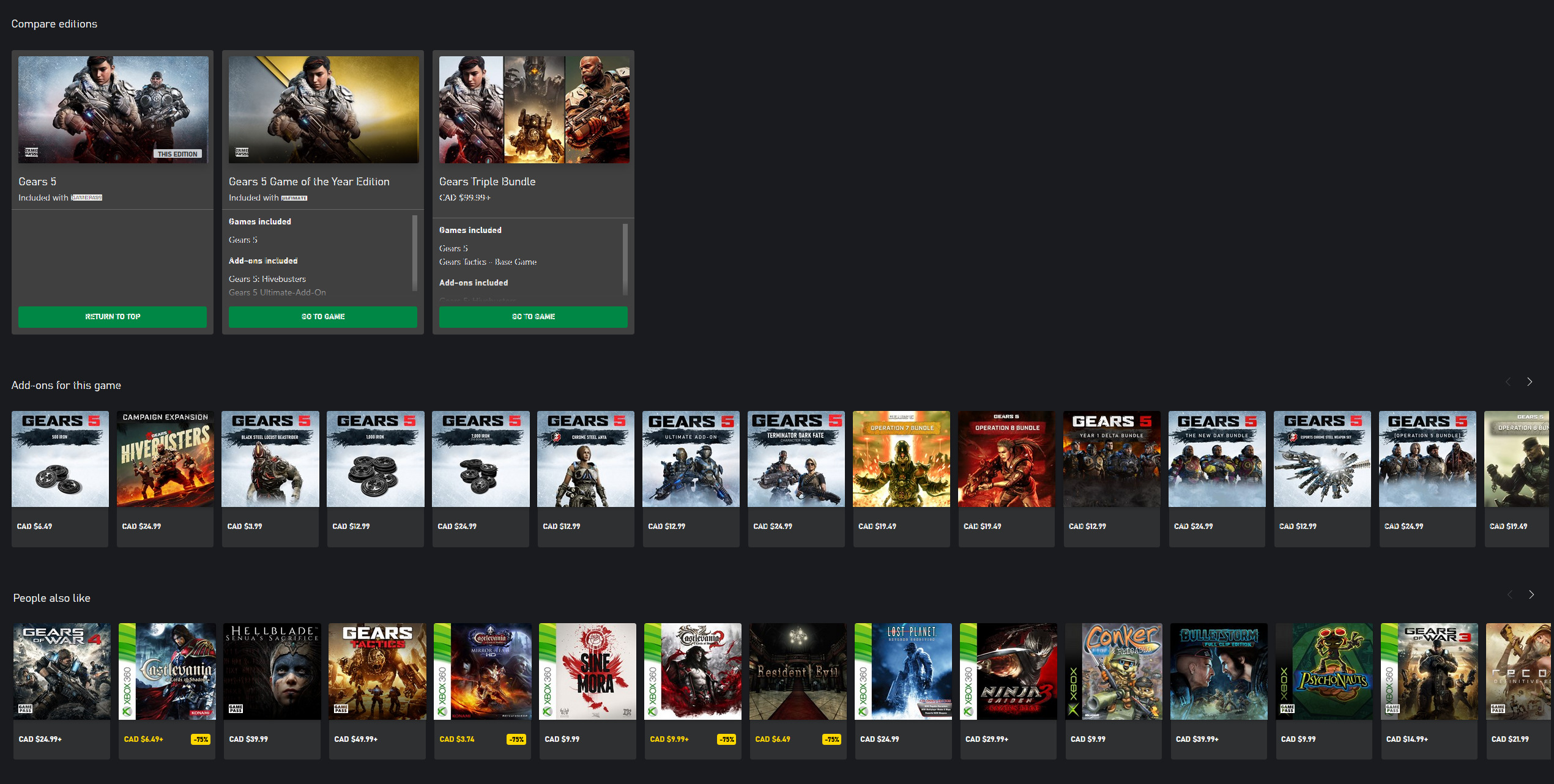The width and height of the screenshot is (1554, 784).
Task: Open Hellblade Senua's Sacrifice tile
Action: click(272, 691)
